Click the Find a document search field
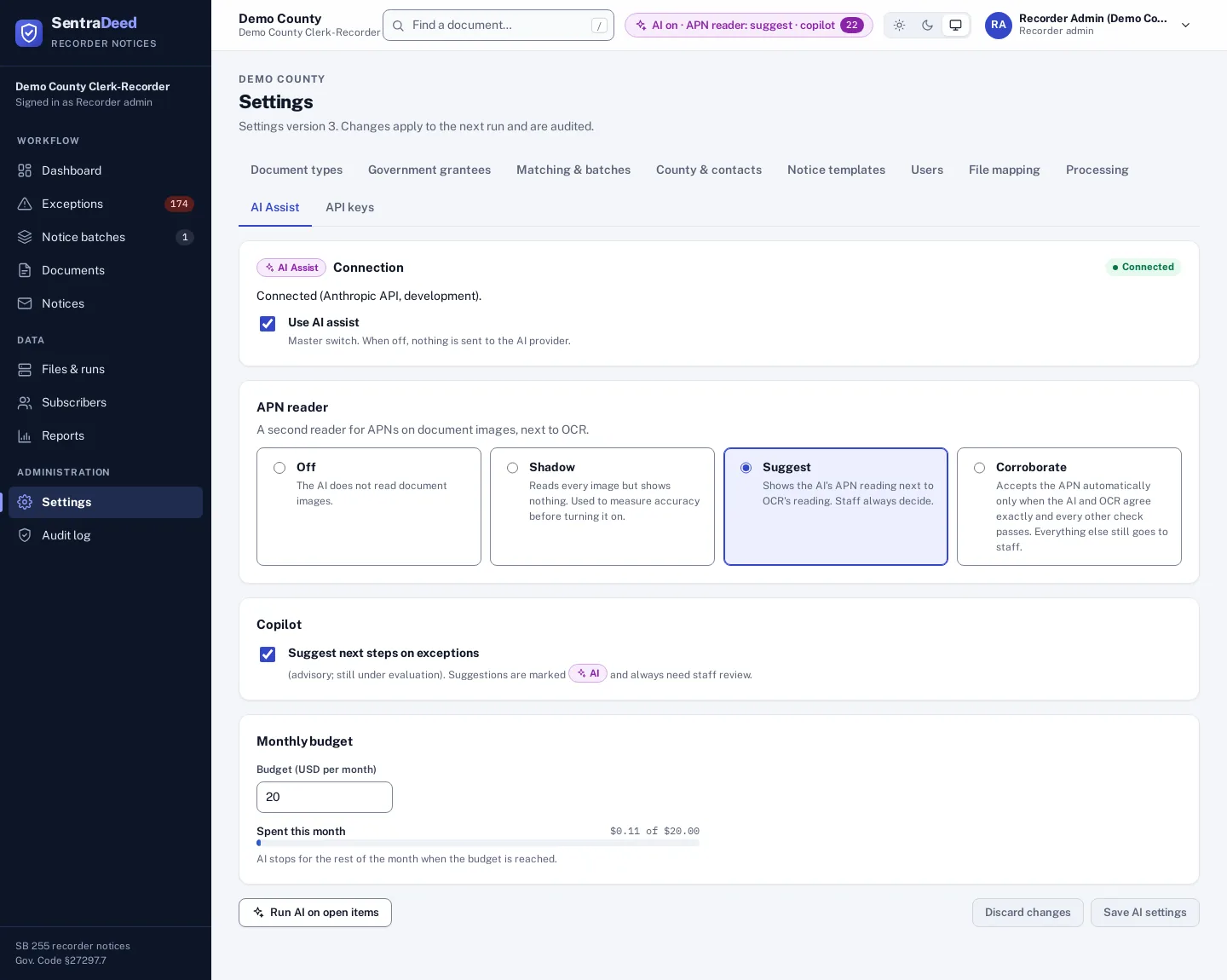Image resolution: width=1227 pixels, height=980 pixels. [498, 26]
